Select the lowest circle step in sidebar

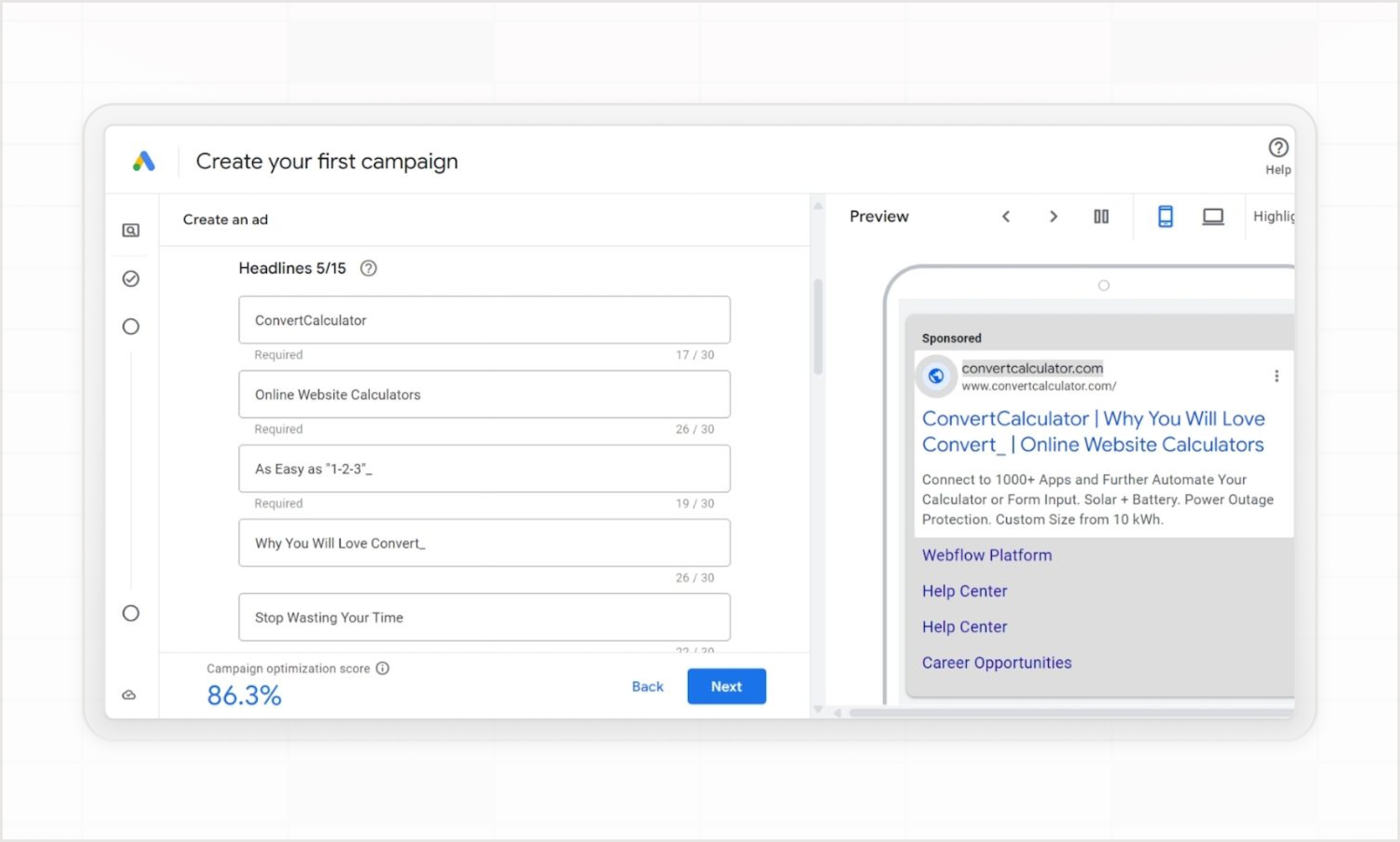coord(131,613)
